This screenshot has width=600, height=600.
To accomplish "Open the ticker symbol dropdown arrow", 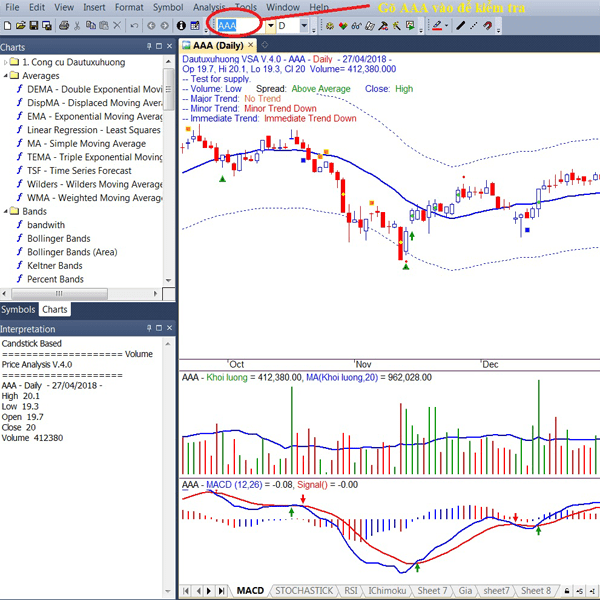I will pyautogui.click(x=271, y=26).
